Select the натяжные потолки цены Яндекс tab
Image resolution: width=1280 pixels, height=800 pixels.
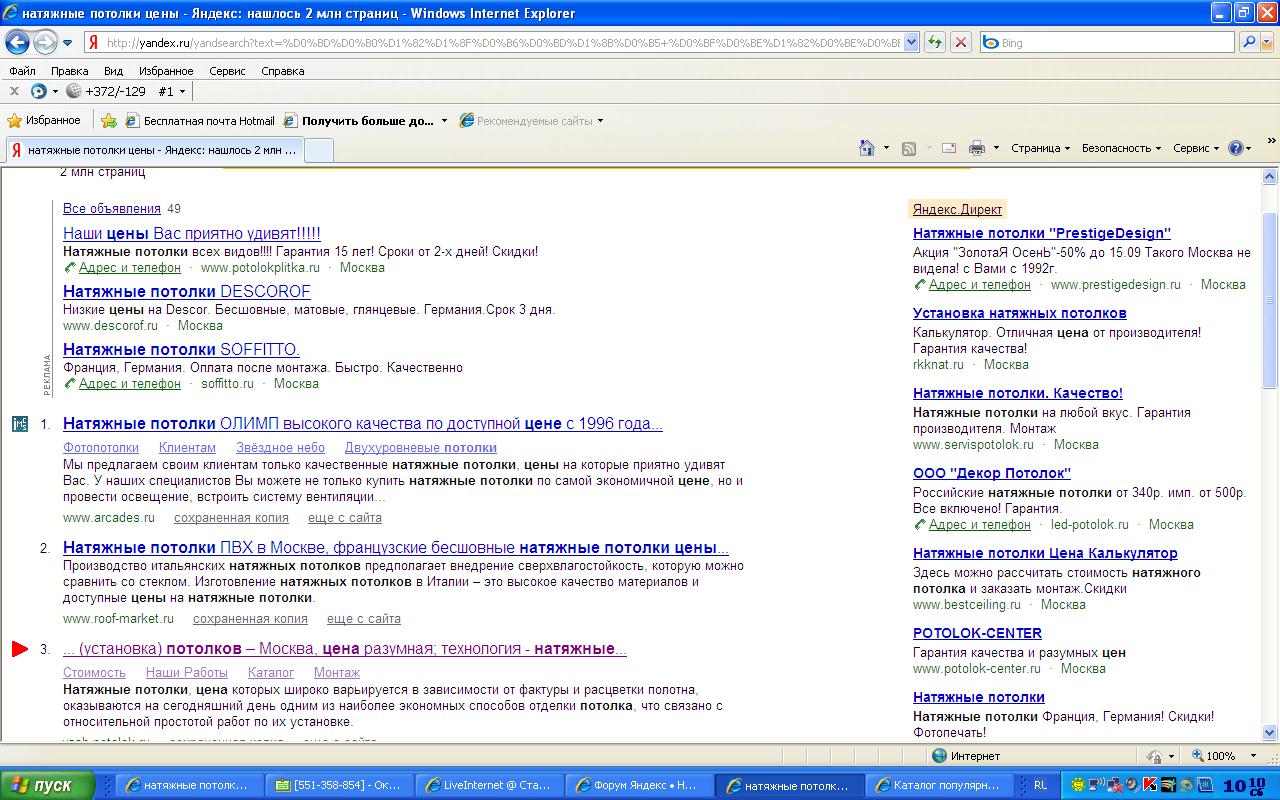pyautogui.click(x=155, y=149)
